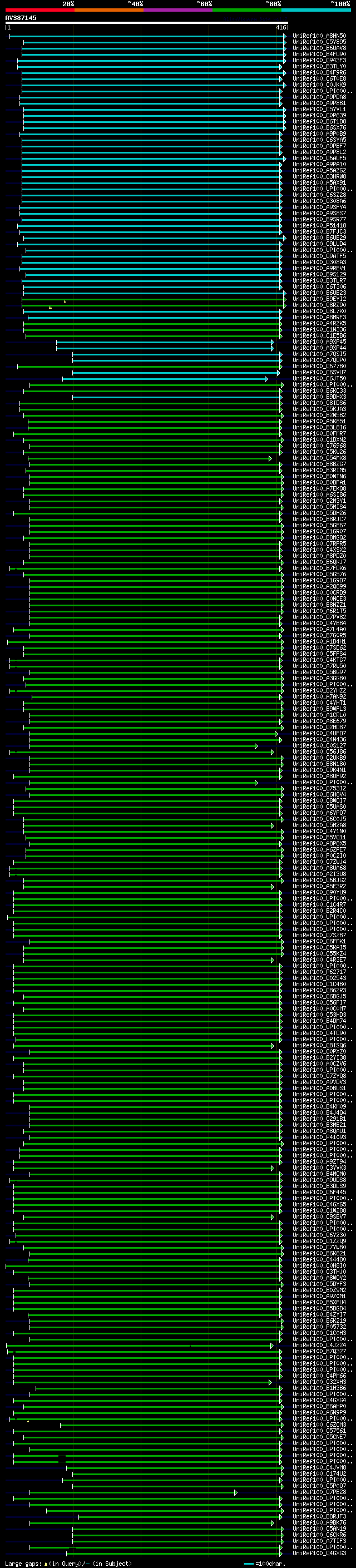
Task: Select the UniRef100_Q9LUD4 label
Action: 319,244
